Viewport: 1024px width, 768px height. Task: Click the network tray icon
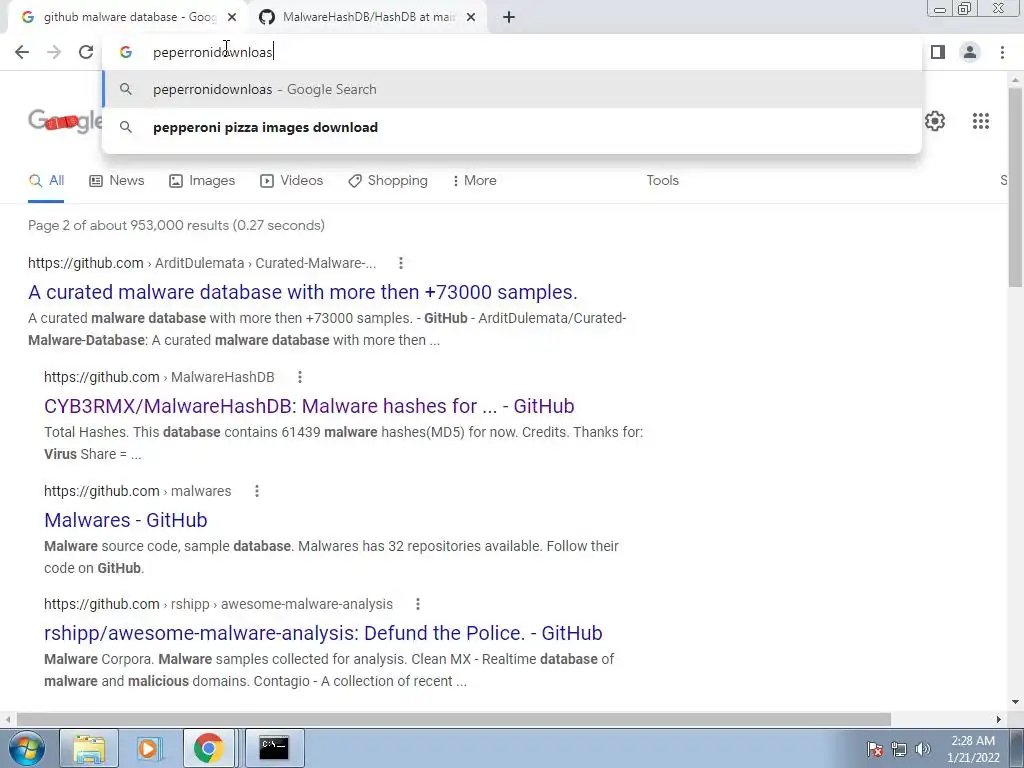[899, 749]
